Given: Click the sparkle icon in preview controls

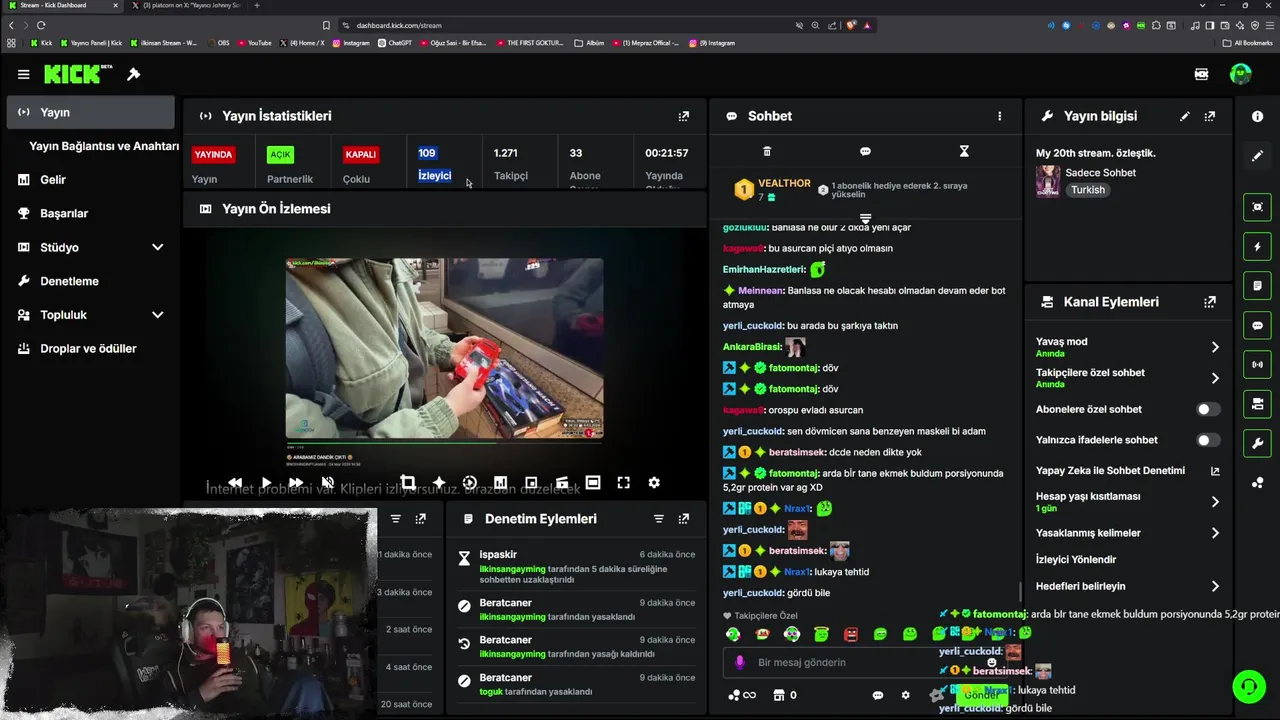Looking at the screenshot, I should (439, 483).
